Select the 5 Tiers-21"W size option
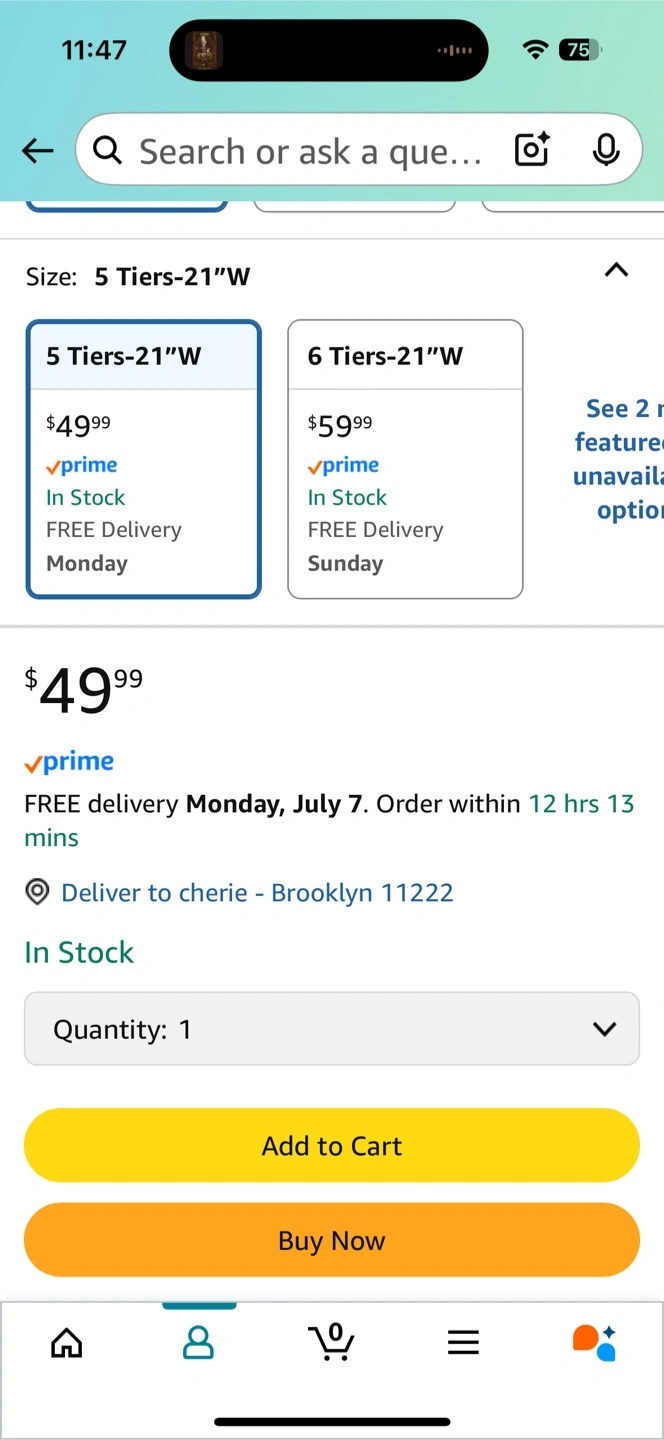664x1440 pixels. pyautogui.click(x=144, y=459)
